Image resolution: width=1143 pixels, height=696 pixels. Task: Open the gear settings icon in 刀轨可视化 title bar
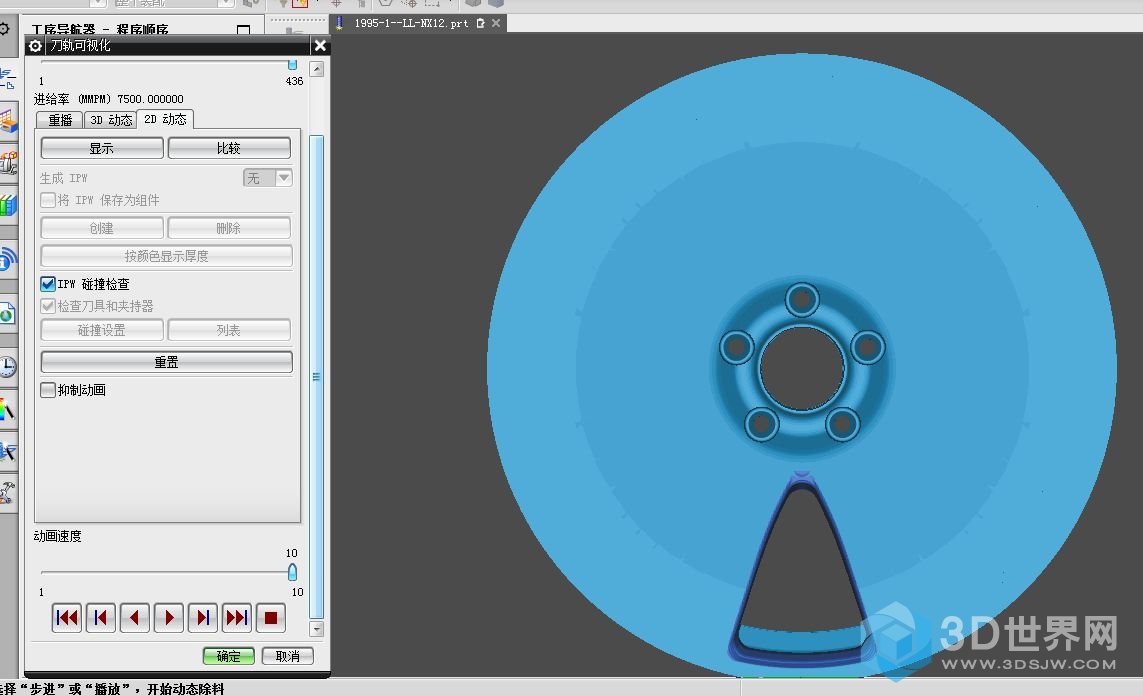pos(35,46)
